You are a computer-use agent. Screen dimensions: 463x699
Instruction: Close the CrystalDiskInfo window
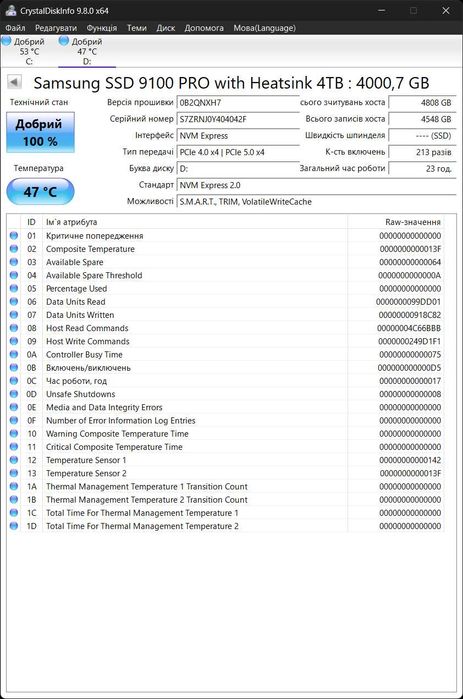pyautogui.click(x=446, y=10)
